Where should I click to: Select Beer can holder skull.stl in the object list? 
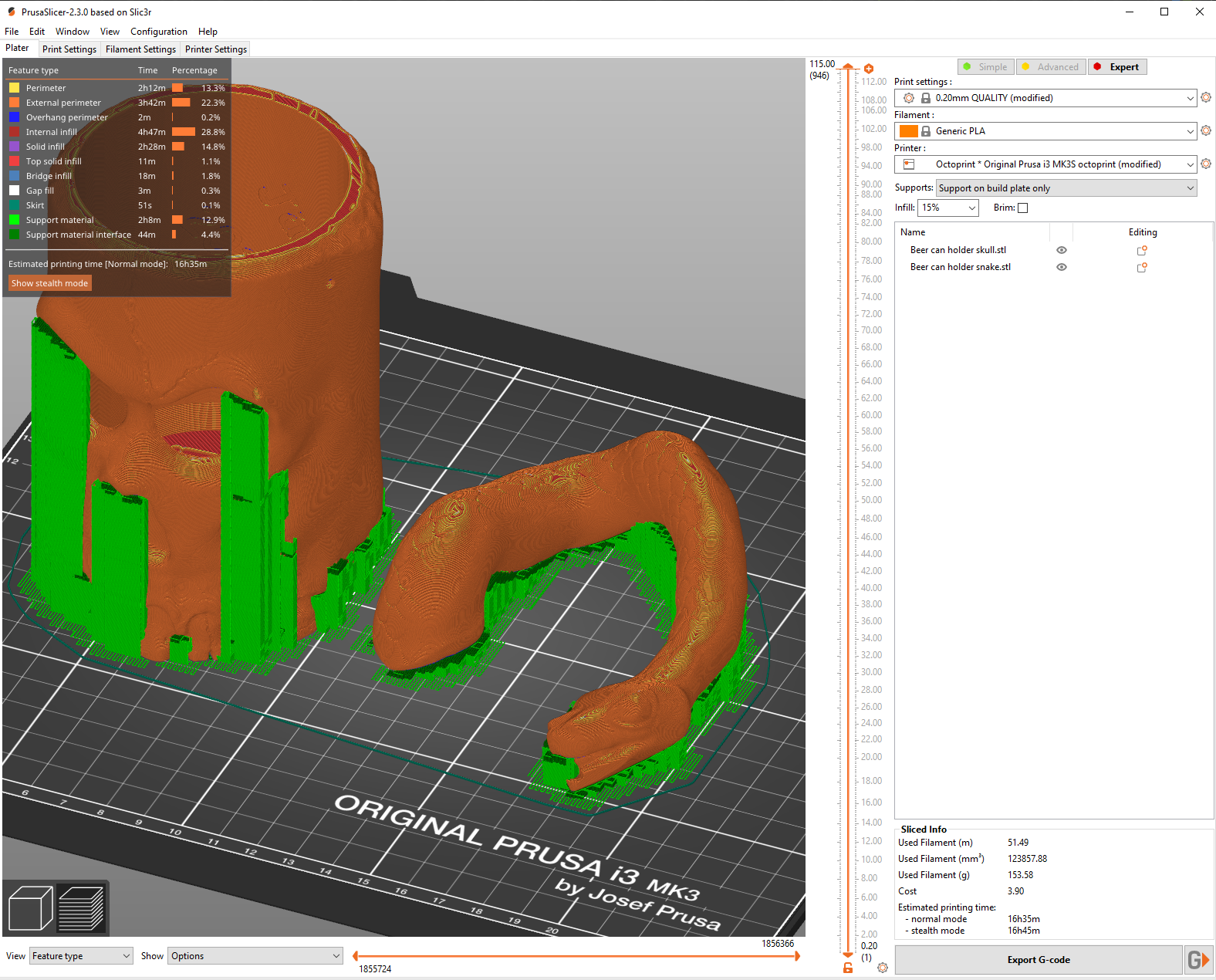coord(958,250)
